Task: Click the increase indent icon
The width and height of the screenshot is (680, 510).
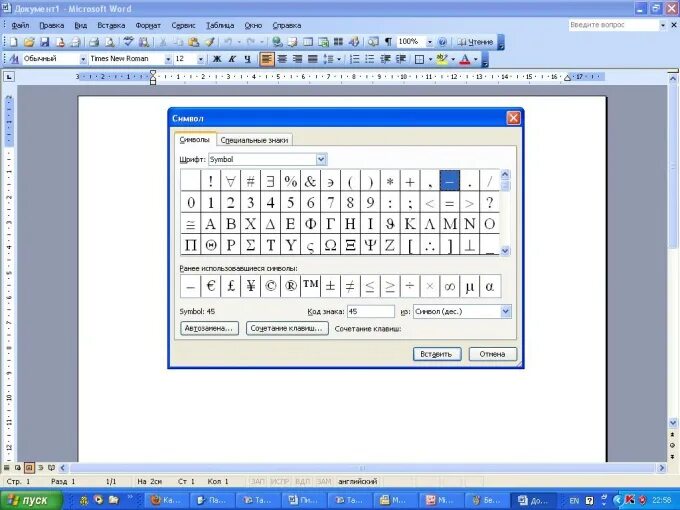Action: point(401,59)
